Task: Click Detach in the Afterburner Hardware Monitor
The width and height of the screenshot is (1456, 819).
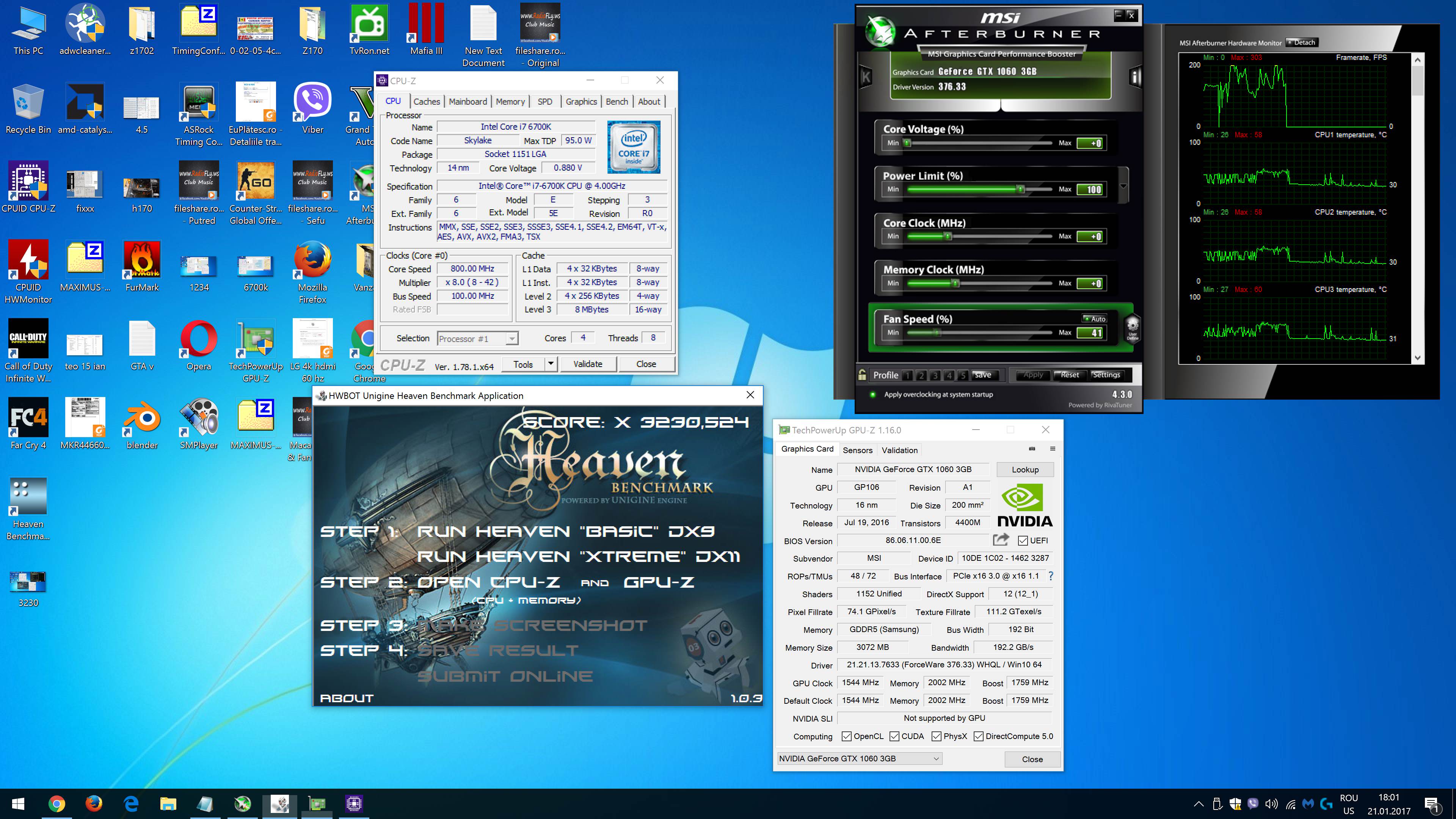Action: (x=1302, y=42)
